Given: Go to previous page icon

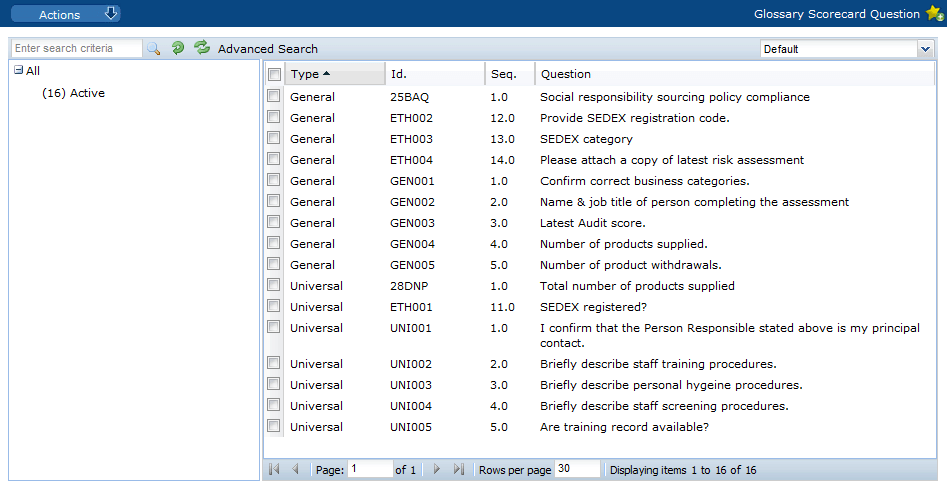Looking at the screenshot, I should point(295,469).
